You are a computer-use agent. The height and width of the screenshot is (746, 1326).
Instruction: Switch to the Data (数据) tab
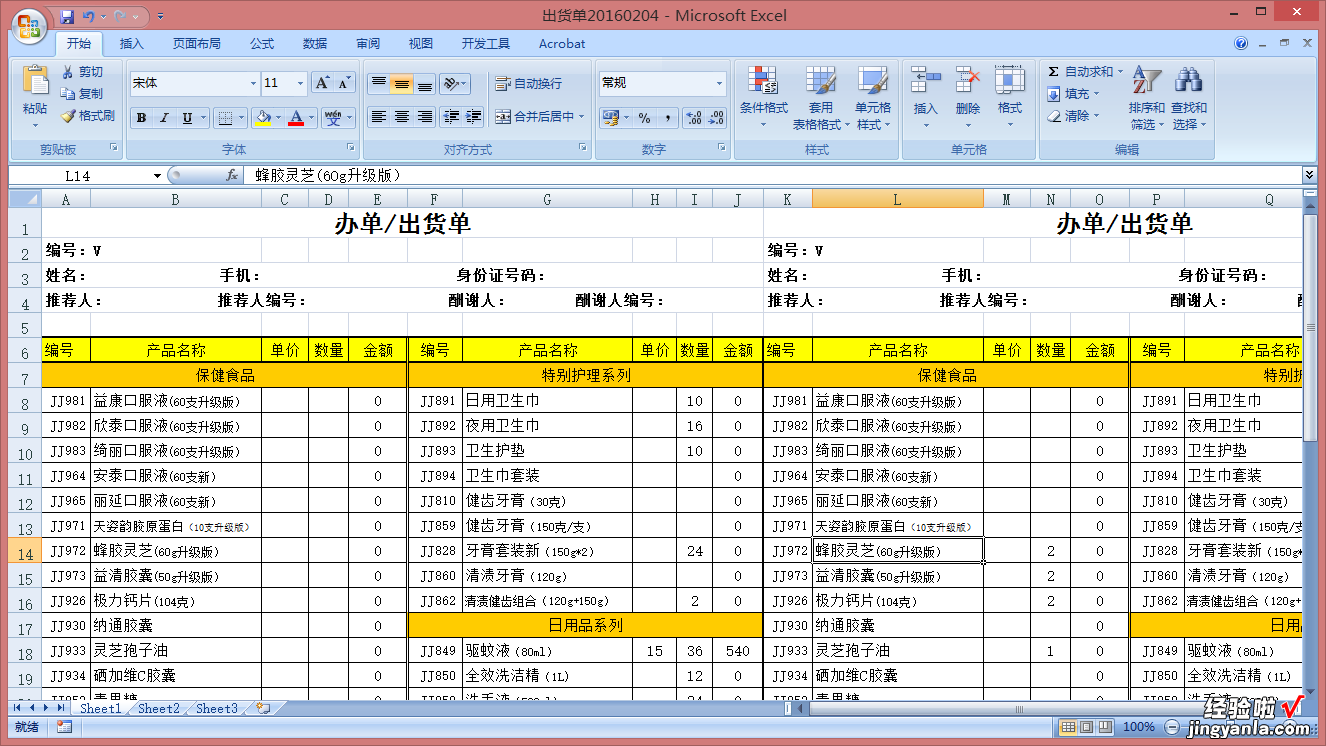315,44
